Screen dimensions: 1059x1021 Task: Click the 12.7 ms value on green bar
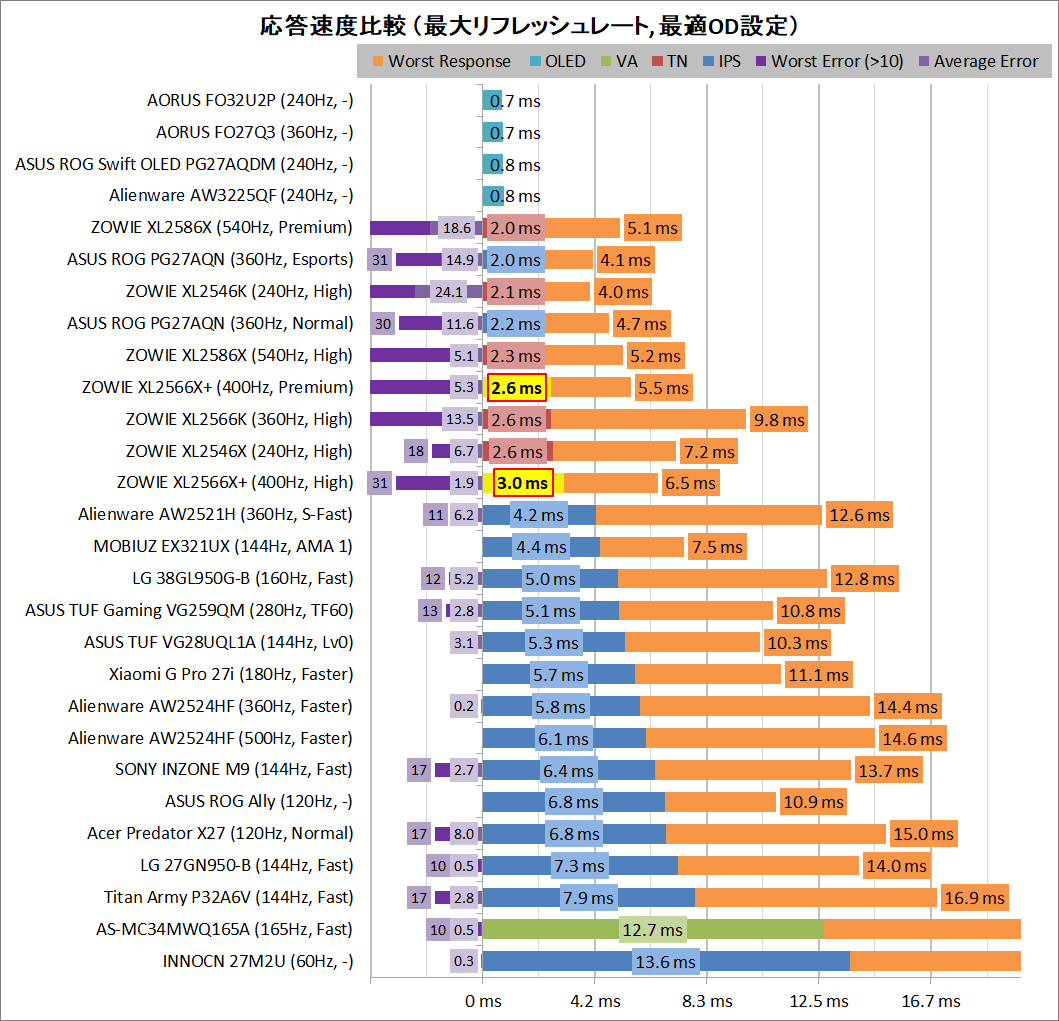[652, 931]
